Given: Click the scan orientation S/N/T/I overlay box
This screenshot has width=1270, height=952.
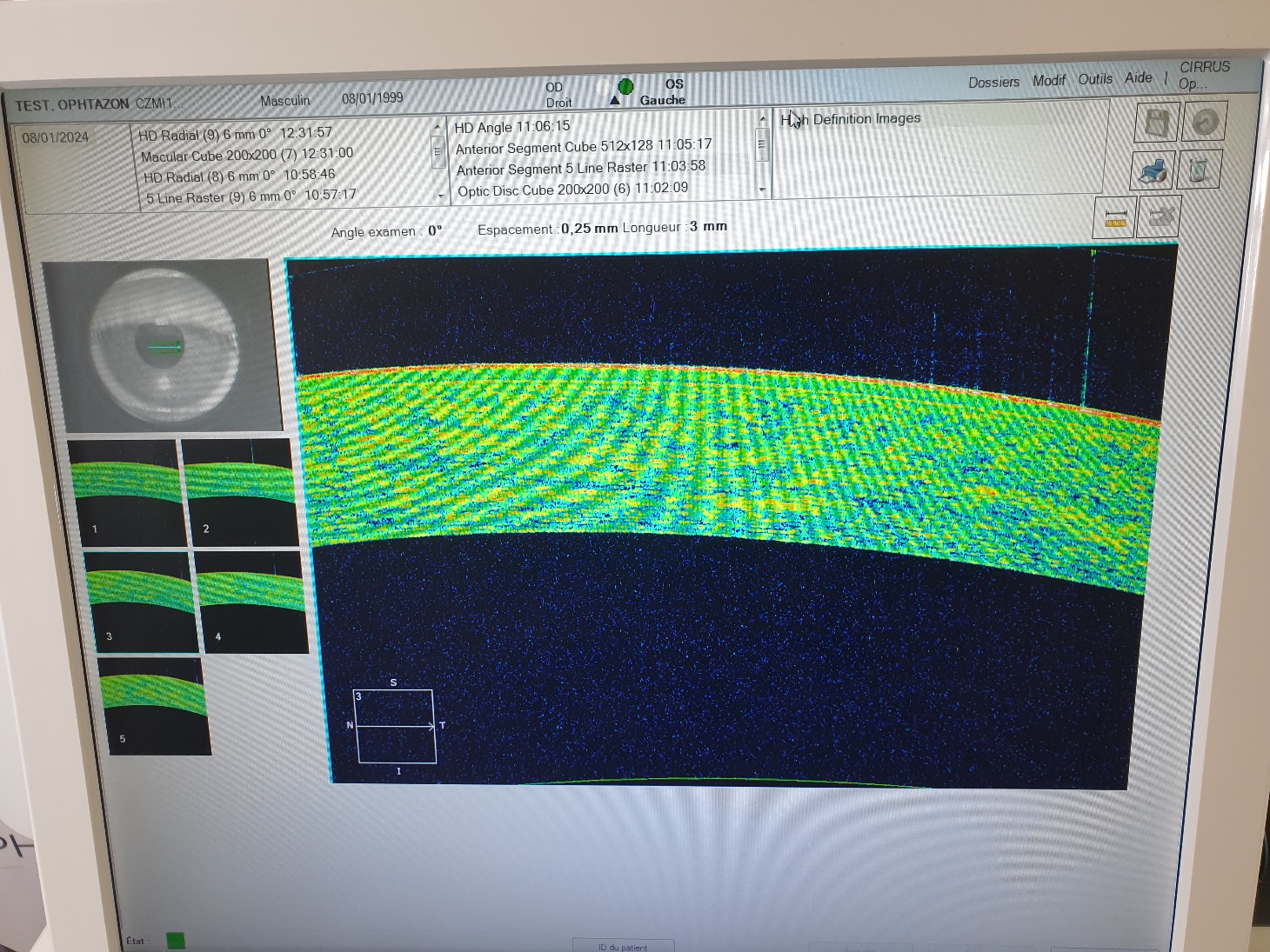Looking at the screenshot, I should (x=396, y=729).
